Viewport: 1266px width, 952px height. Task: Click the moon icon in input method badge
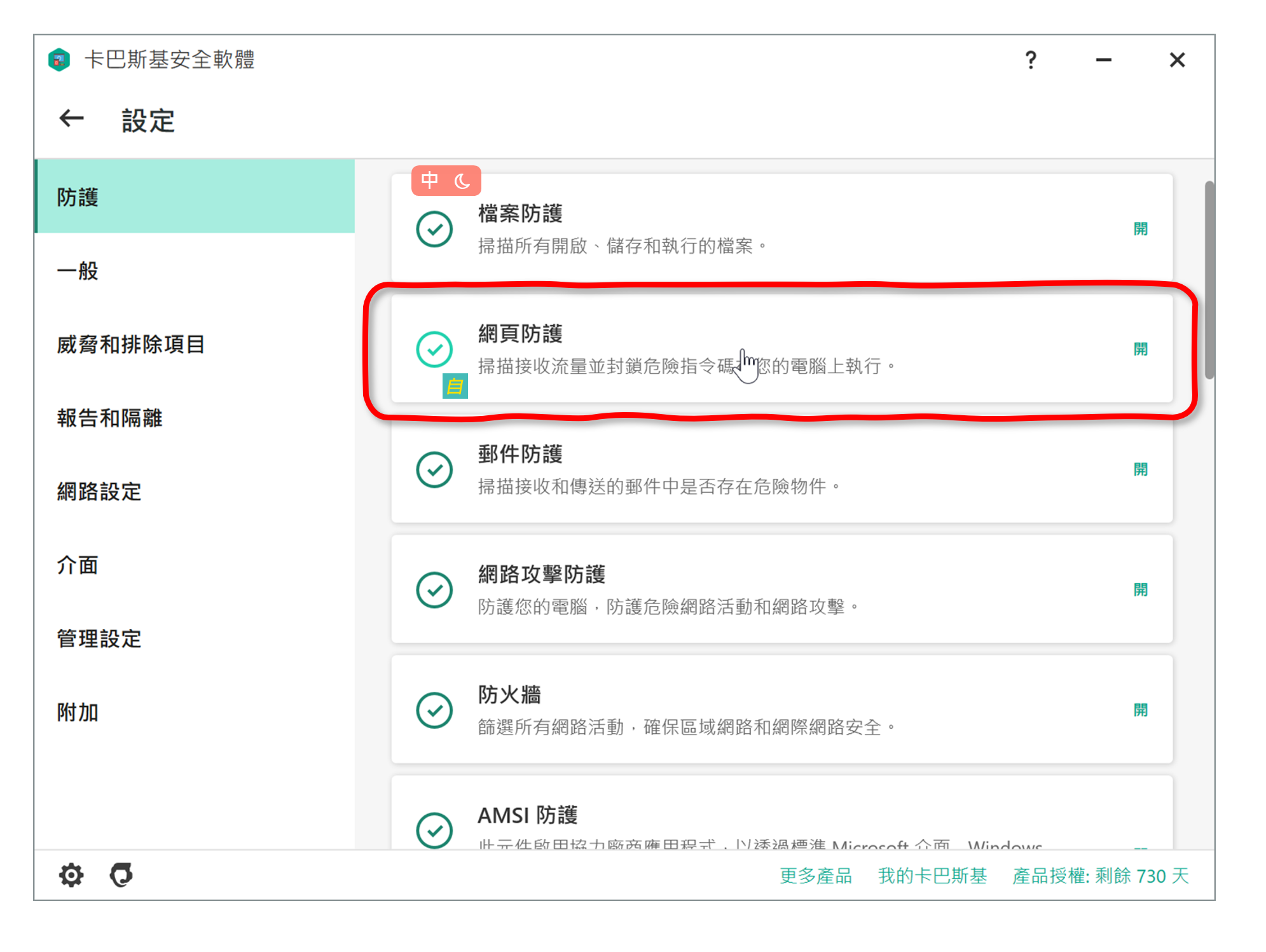click(x=462, y=182)
